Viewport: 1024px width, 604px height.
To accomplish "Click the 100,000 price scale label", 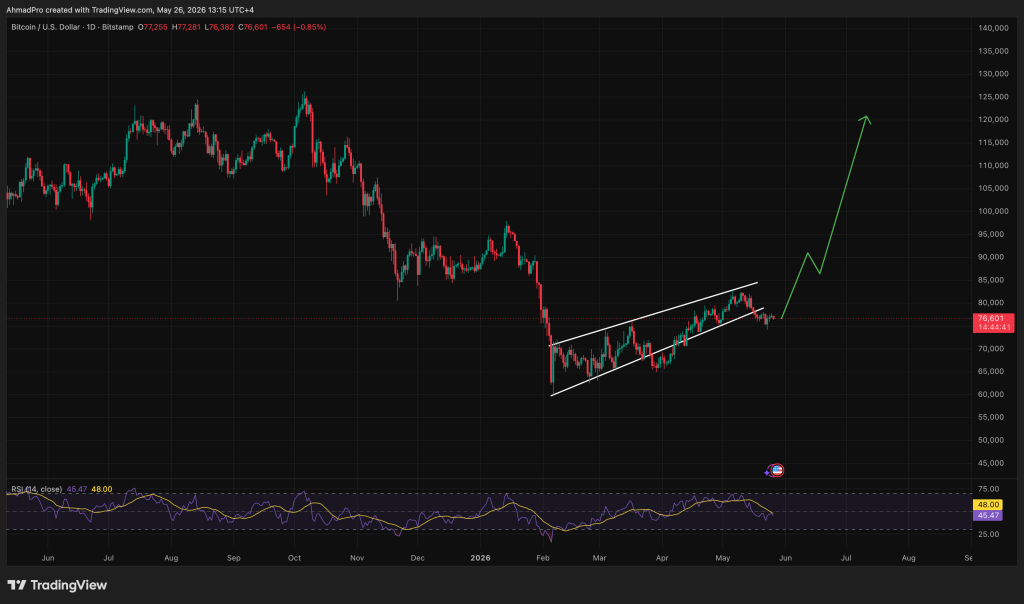I will 993,211.
